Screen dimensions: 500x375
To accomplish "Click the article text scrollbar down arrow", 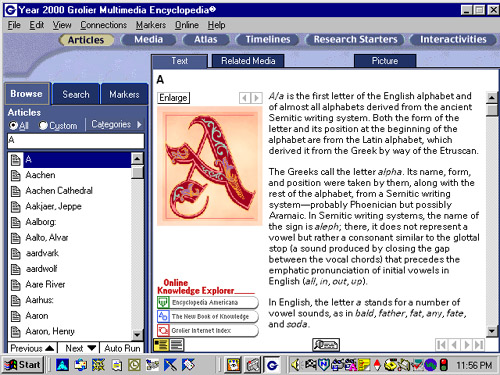I will pos(491,330).
